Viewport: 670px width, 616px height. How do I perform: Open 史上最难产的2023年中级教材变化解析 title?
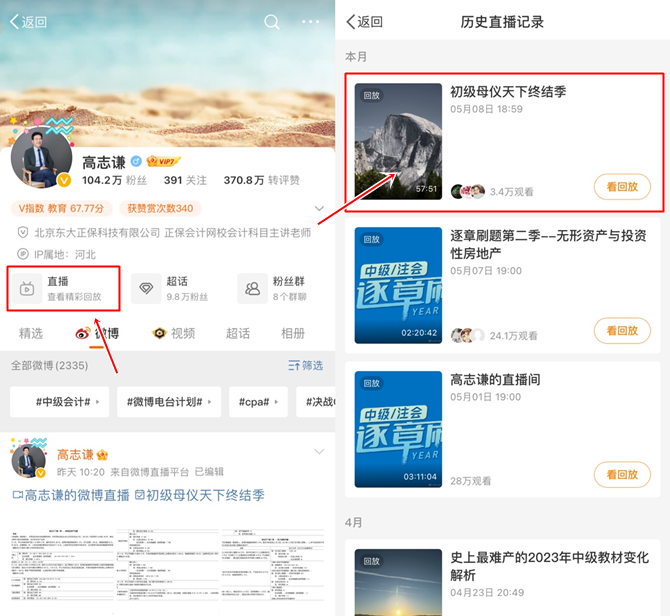[550, 566]
